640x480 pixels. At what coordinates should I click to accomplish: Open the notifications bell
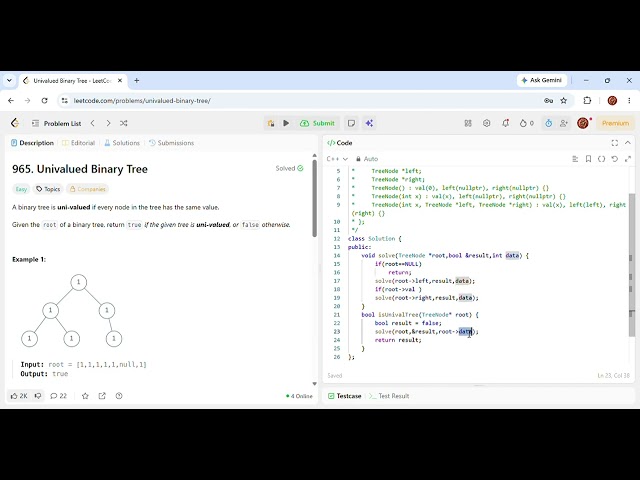tap(505, 123)
